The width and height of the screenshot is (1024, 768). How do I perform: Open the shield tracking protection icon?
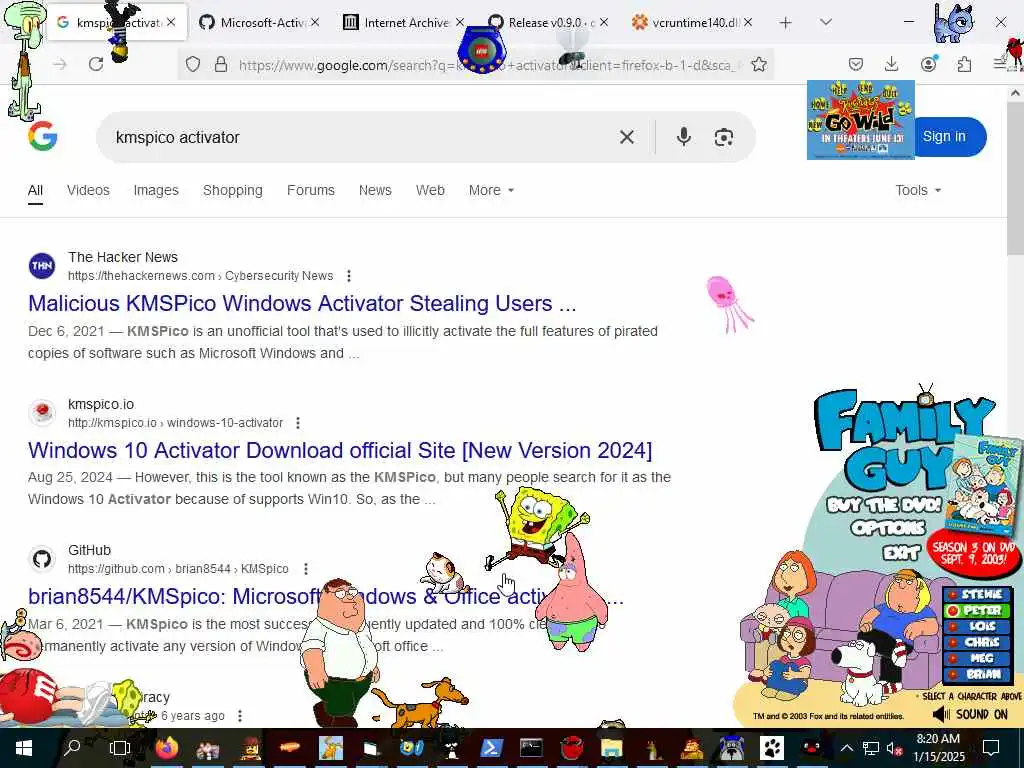(193, 64)
